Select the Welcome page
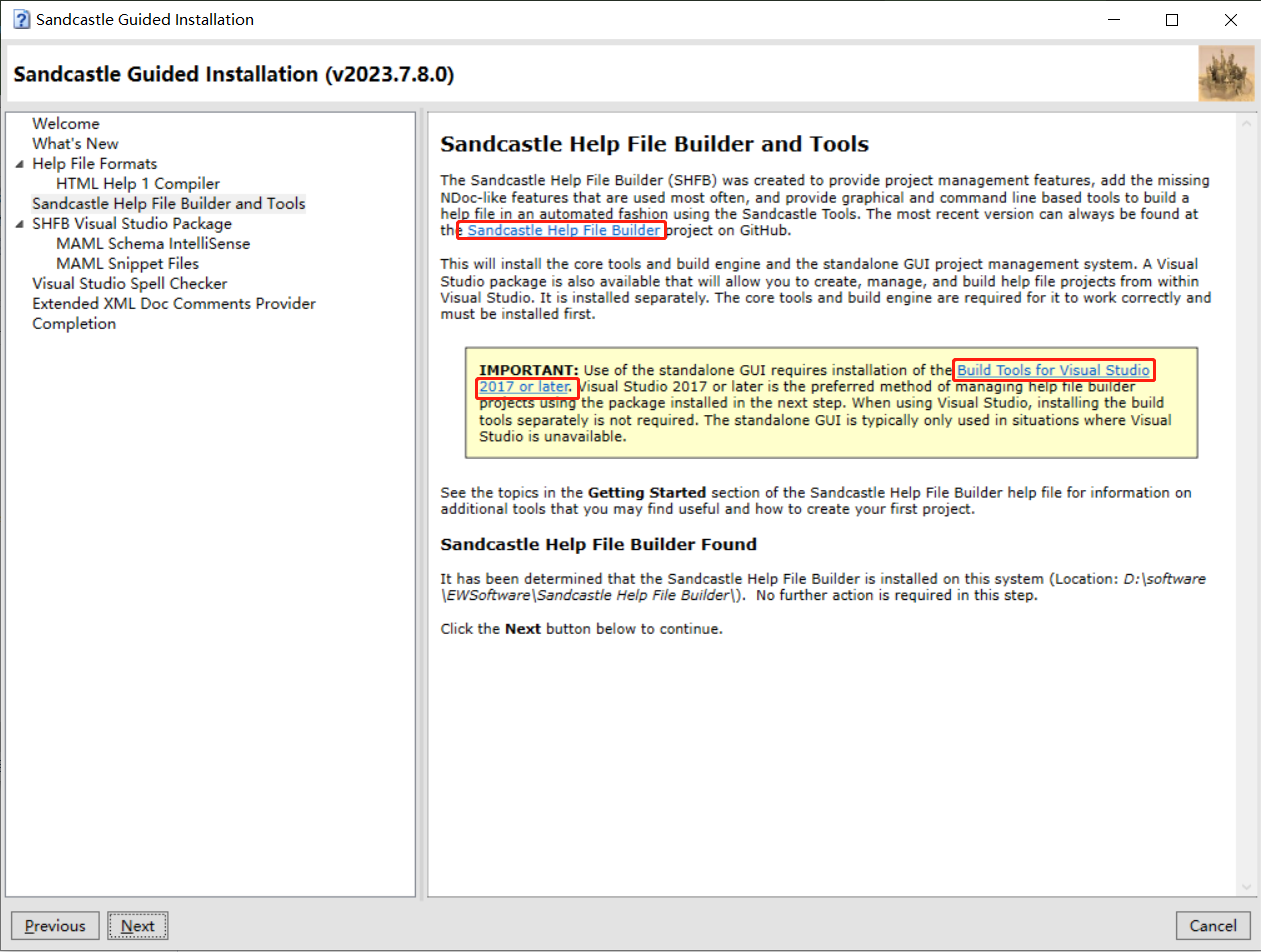The height and width of the screenshot is (952, 1261). click(66, 124)
